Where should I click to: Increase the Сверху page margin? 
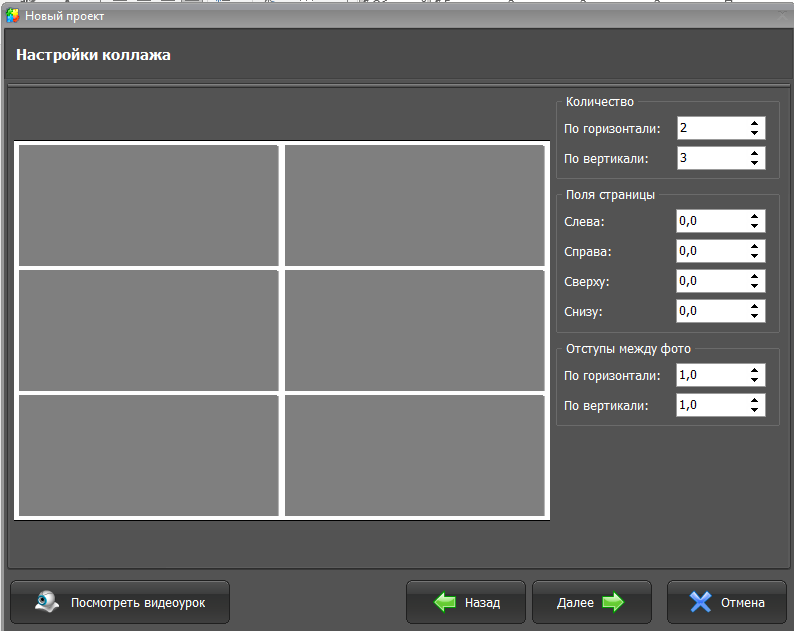(x=754, y=276)
